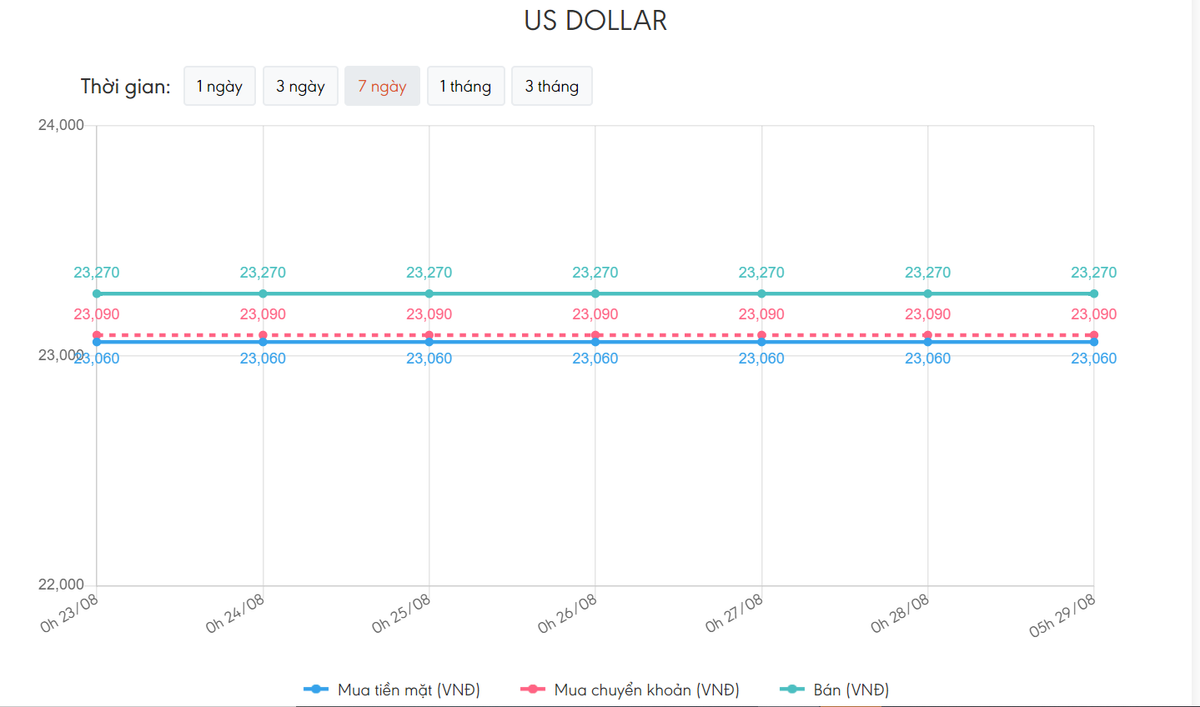
Task: Choose the 3 tháng time range
Action: click(551, 86)
